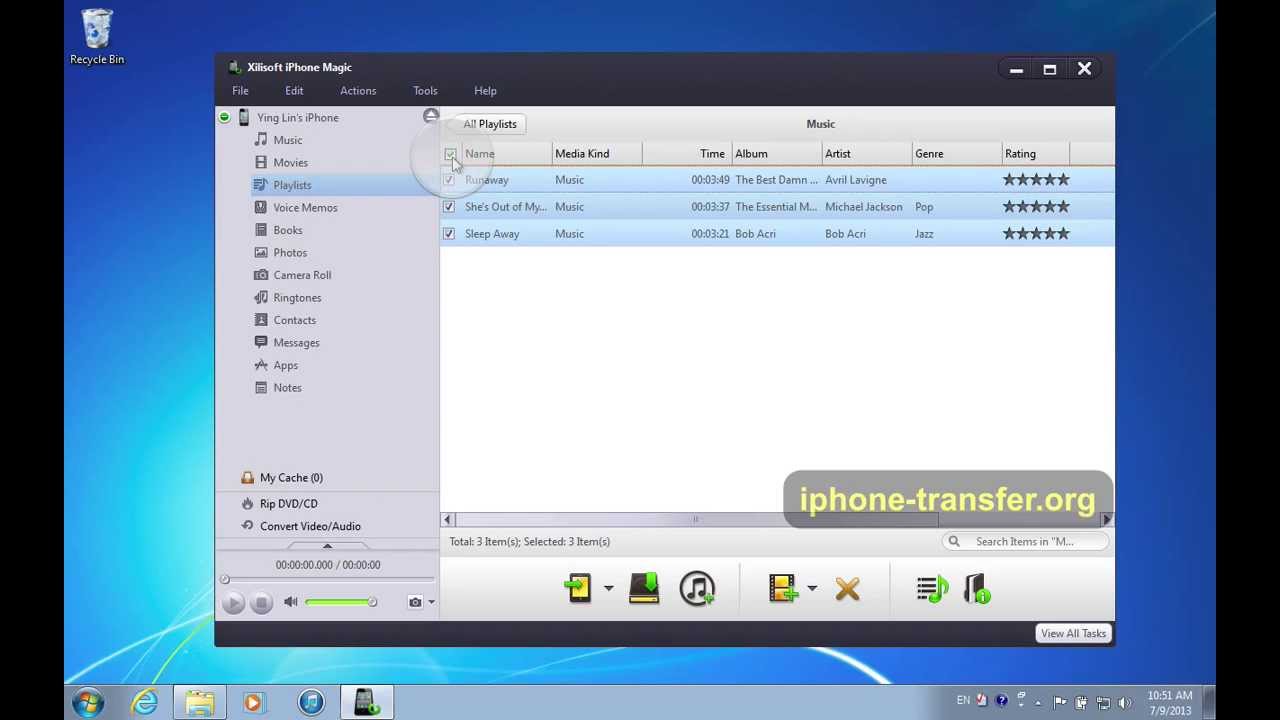The width and height of the screenshot is (1280, 720).
Task: Click the network icon in system tray
Action: 1103,702
